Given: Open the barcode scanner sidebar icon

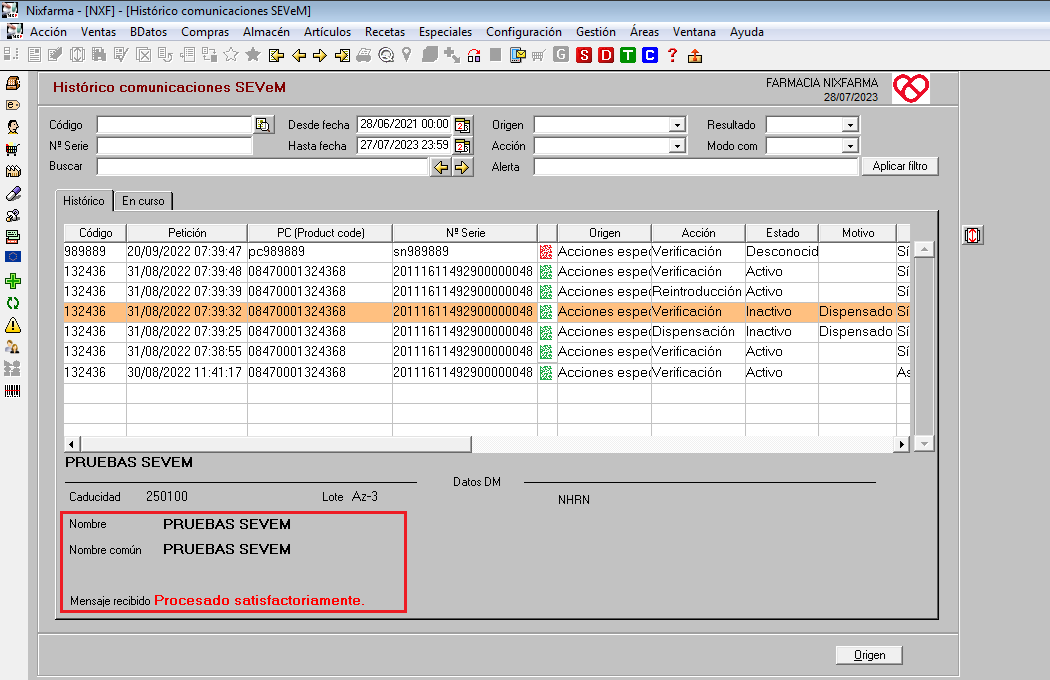Looking at the screenshot, I should pos(13,391).
